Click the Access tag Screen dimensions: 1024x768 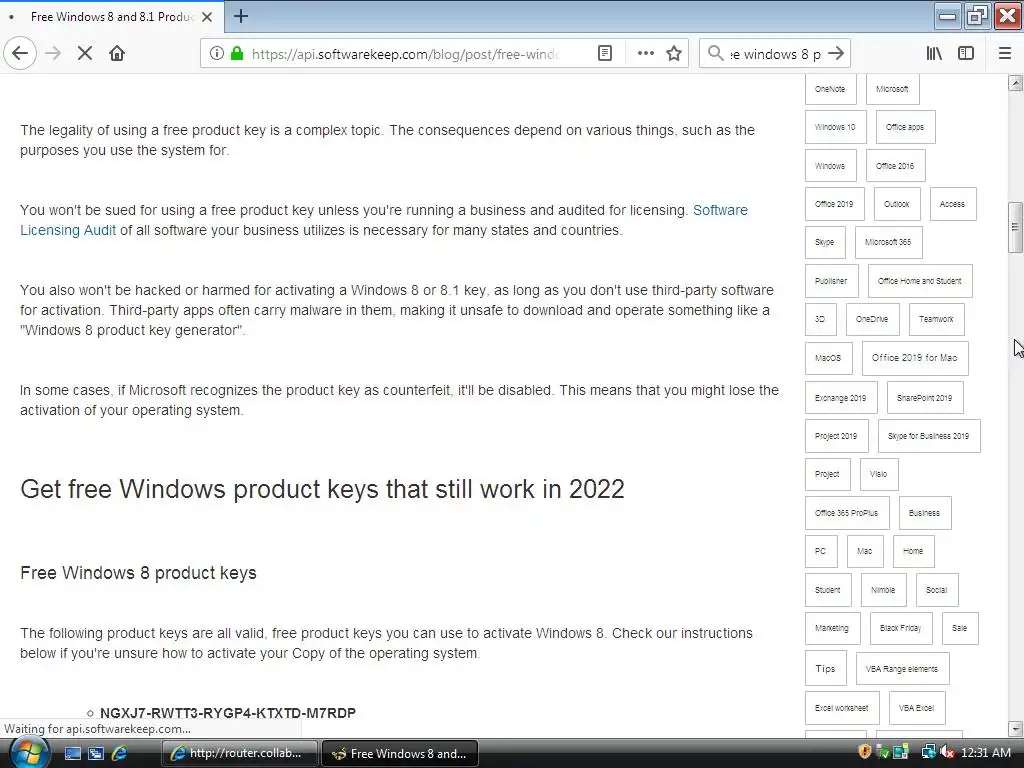(952, 204)
